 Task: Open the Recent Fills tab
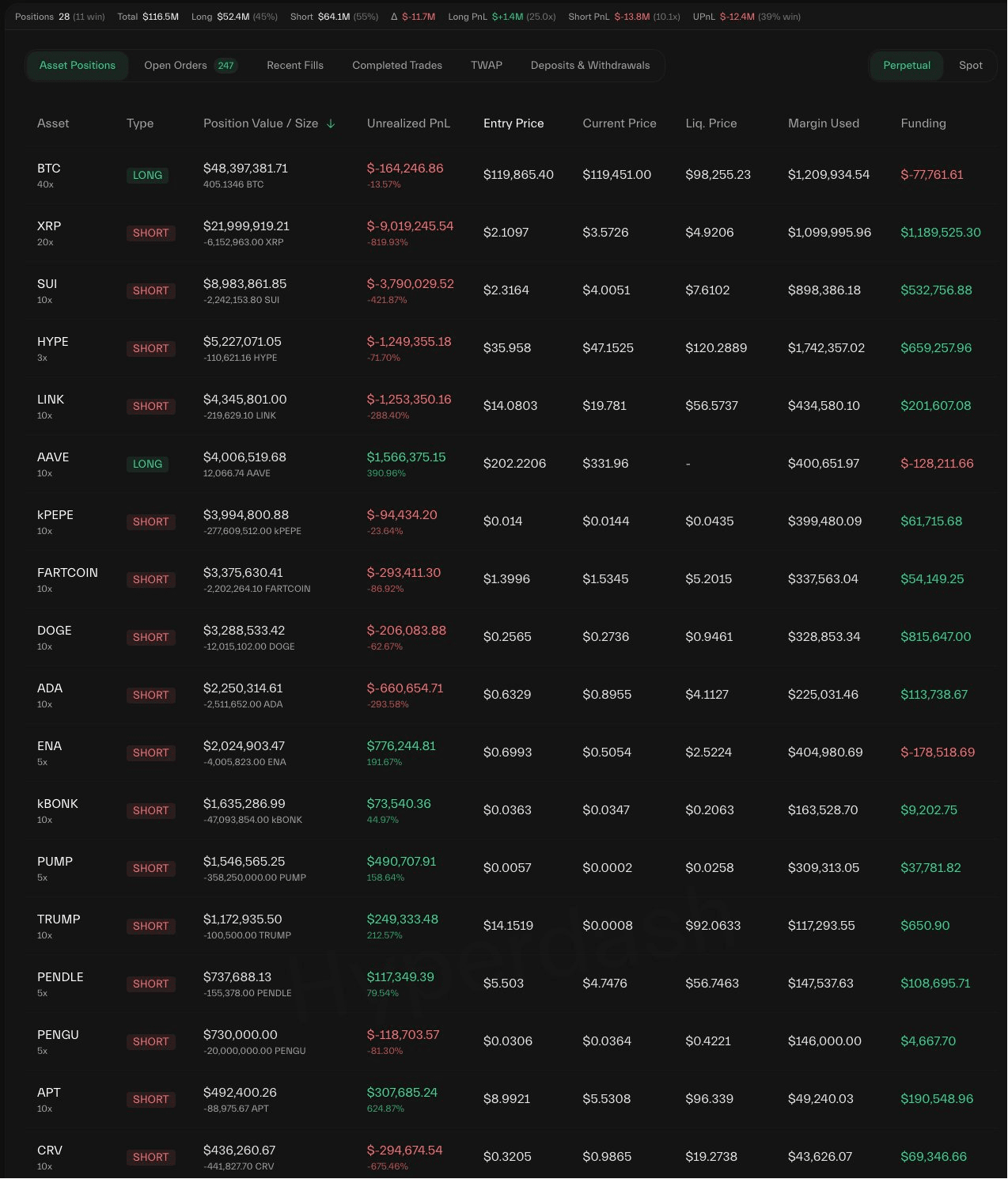pyautogui.click(x=295, y=66)
